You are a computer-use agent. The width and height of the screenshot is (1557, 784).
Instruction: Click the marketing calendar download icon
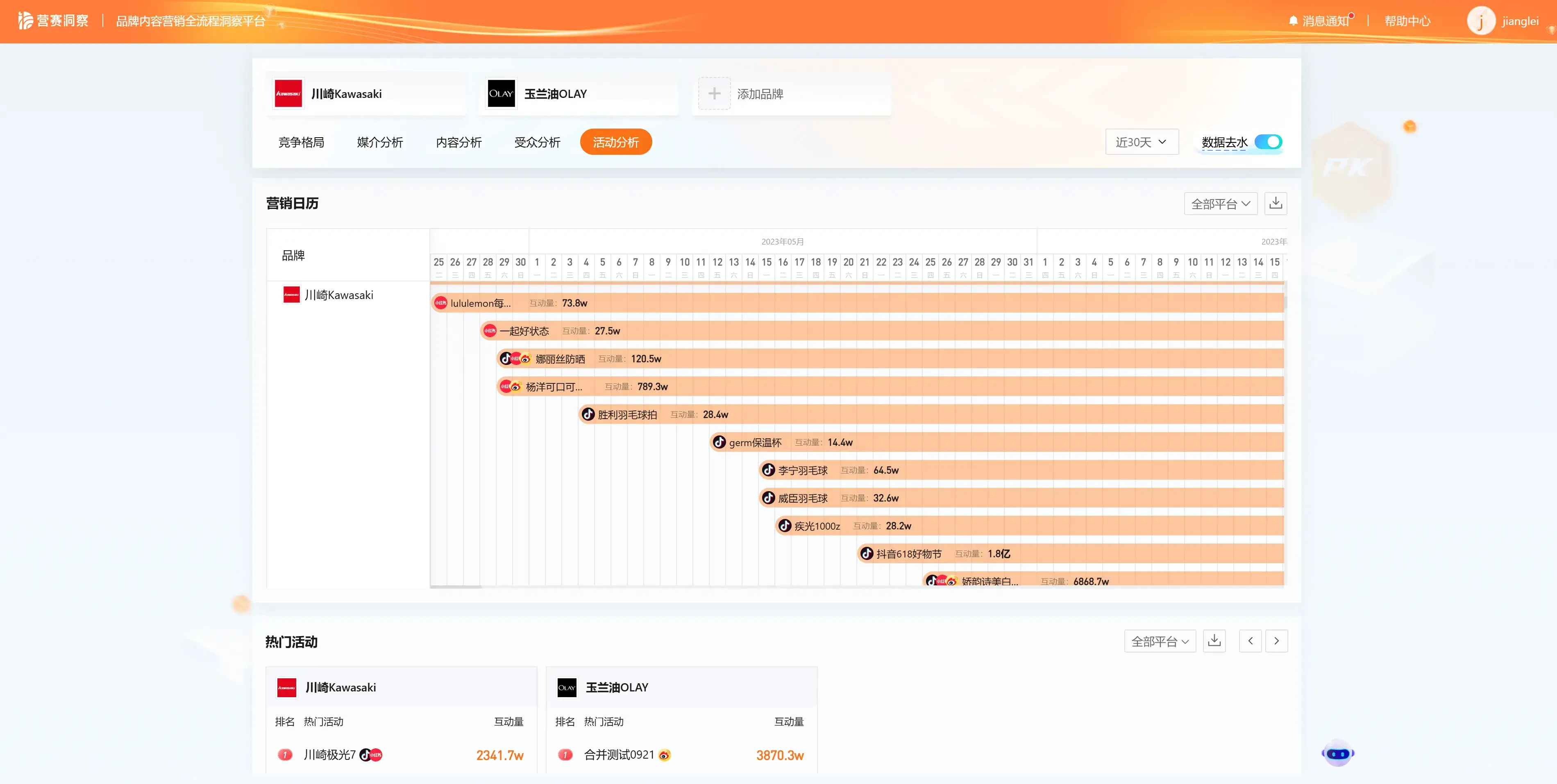pos(1276,204)
